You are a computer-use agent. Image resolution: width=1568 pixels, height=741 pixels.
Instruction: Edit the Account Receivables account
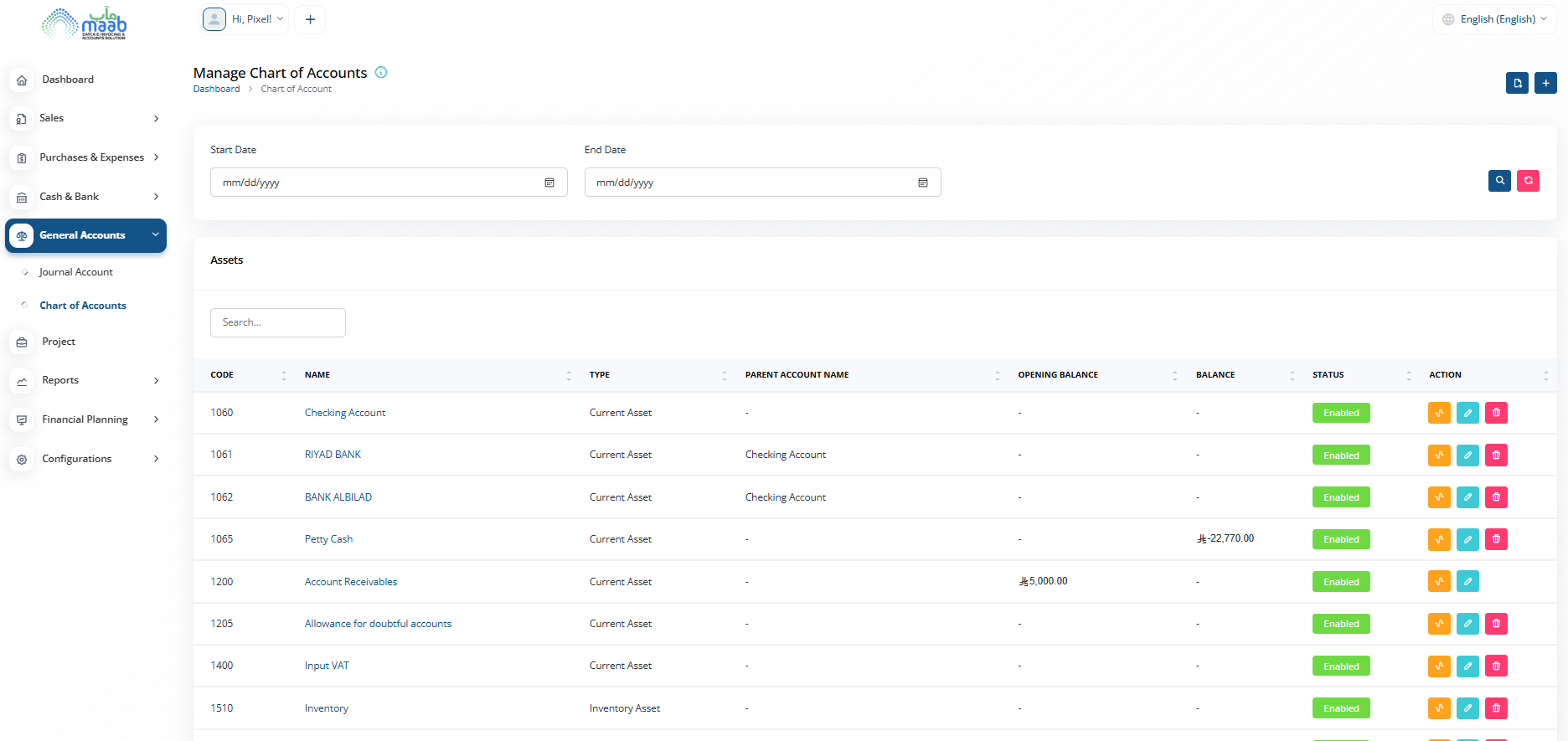click(1467, 582)
